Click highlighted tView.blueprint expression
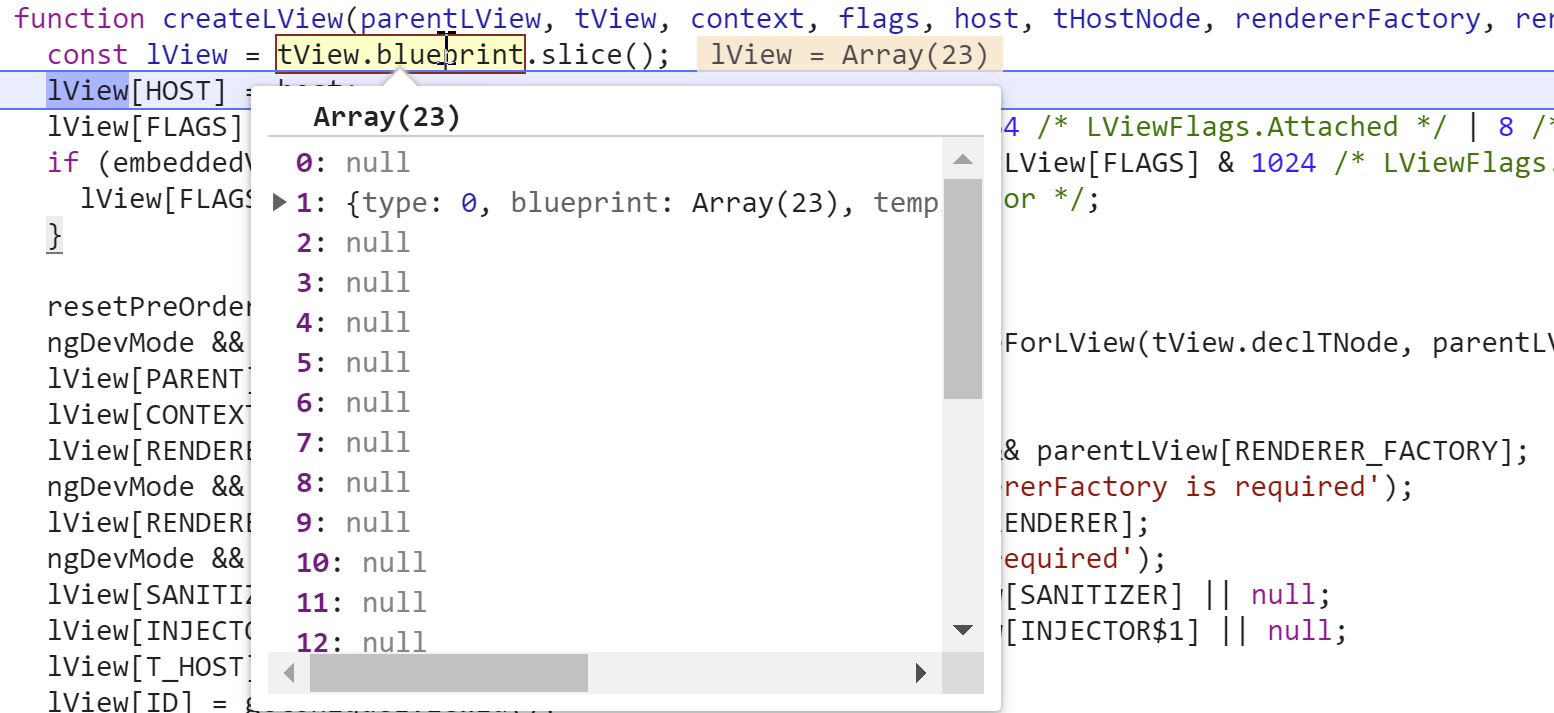 [401, 55]
